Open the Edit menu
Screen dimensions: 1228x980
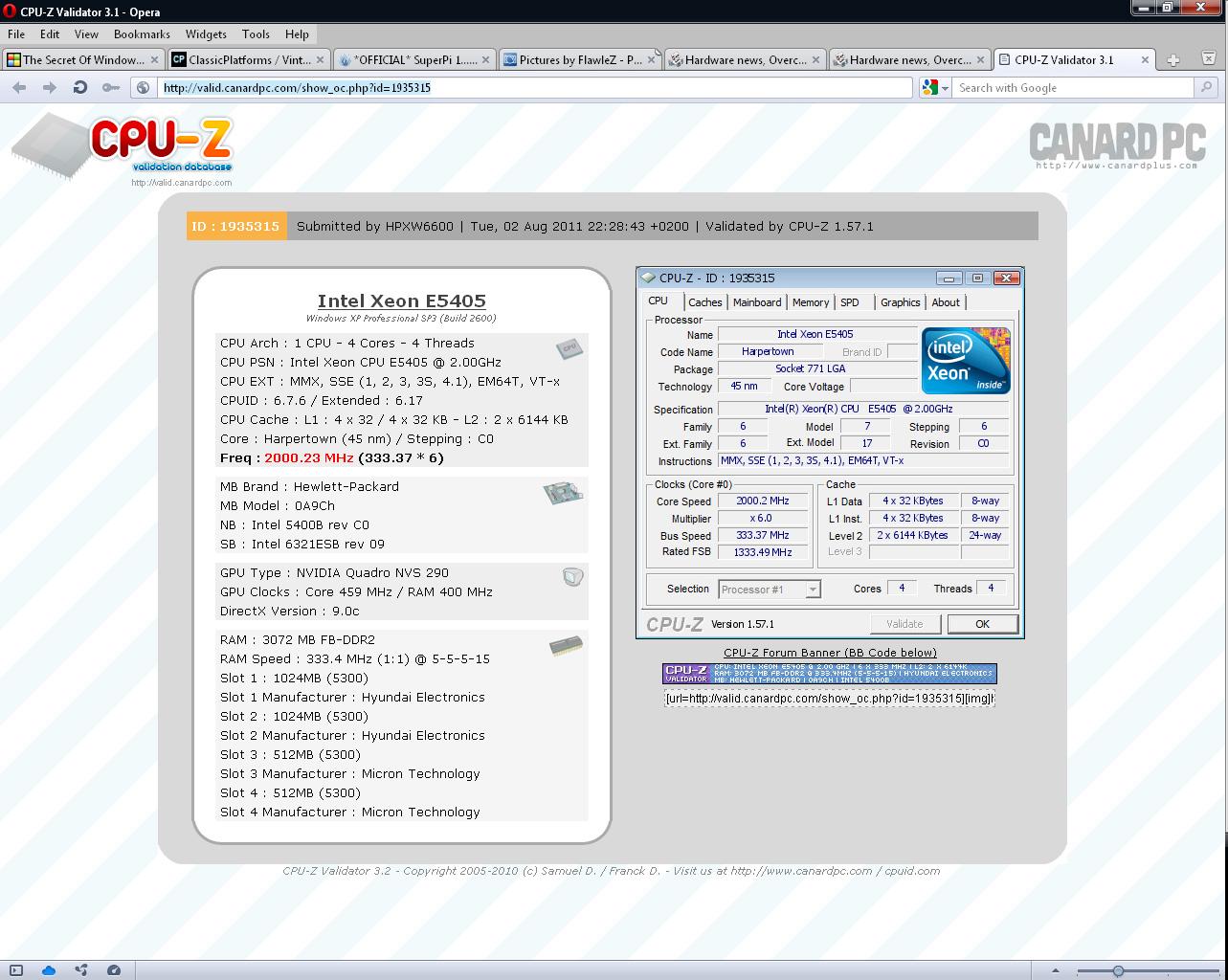pyautogui.click(x=50, y=33)
